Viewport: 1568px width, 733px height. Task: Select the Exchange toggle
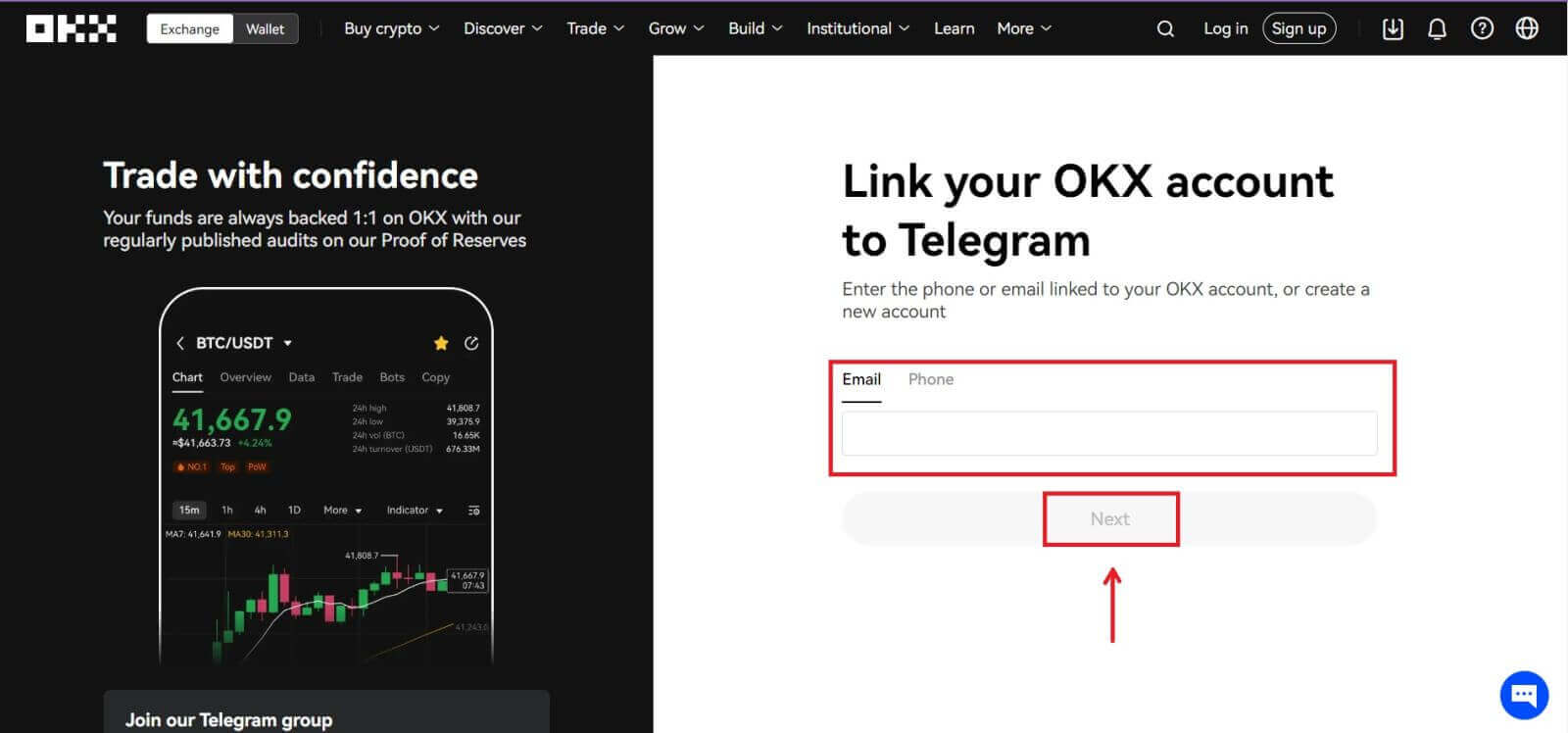[189, 28]
